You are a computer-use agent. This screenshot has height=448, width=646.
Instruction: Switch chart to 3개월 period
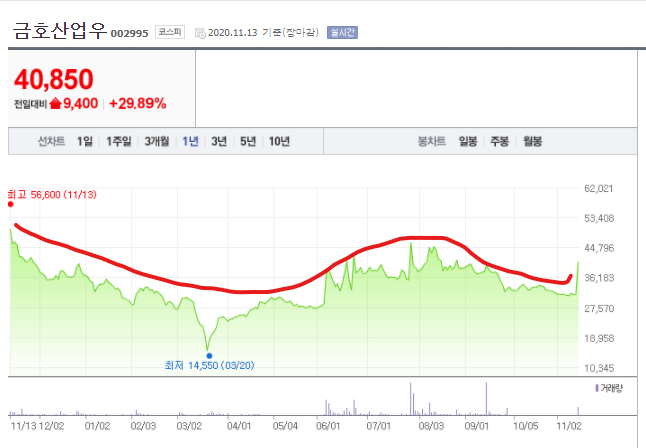157,141
